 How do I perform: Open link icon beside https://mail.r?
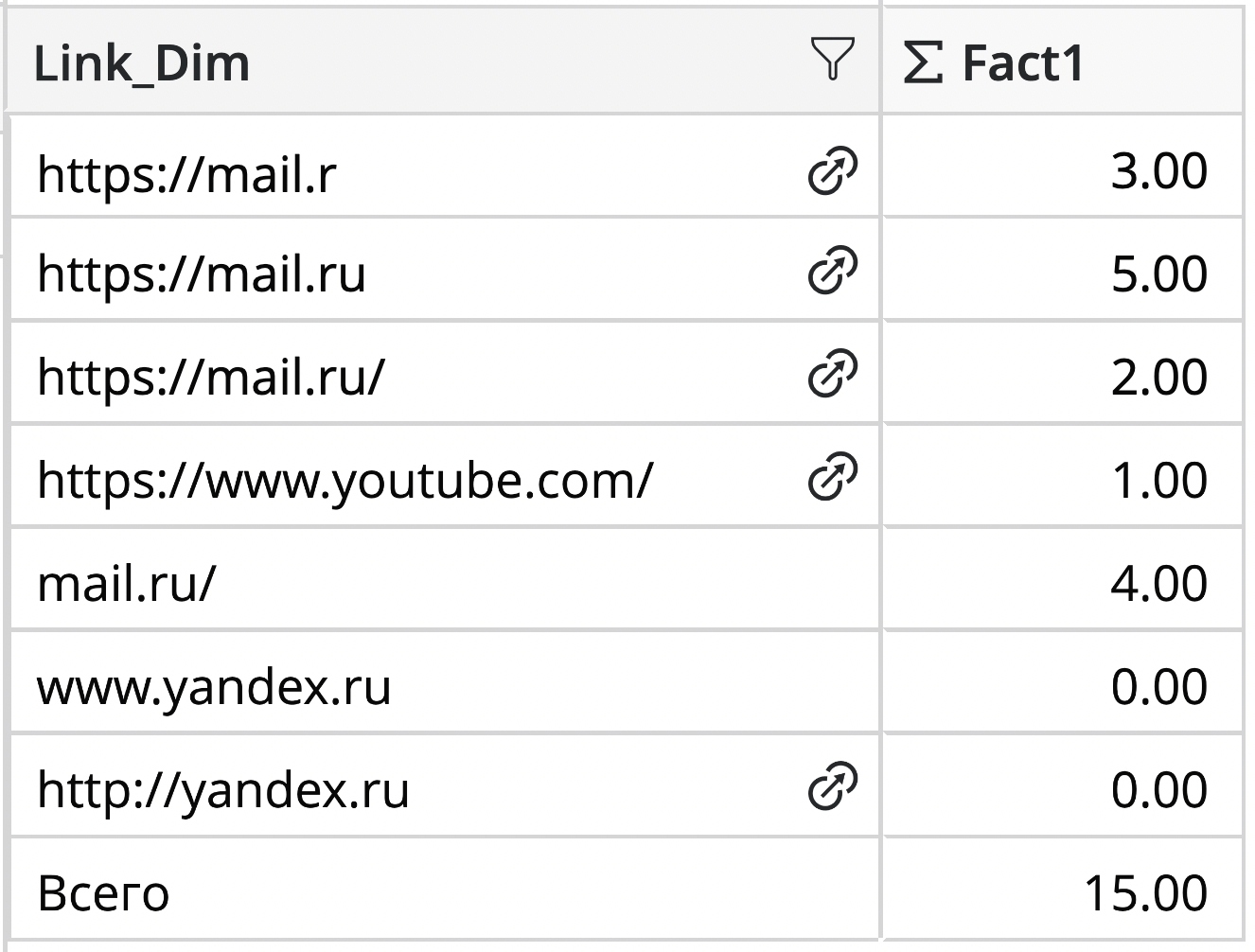coord(832,171)
